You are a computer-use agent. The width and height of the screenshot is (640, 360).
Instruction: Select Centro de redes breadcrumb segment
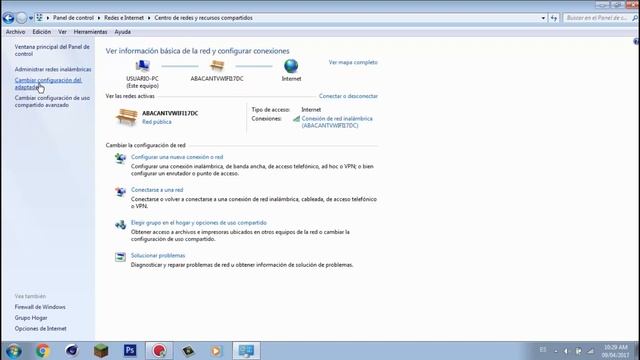[203, 18]
